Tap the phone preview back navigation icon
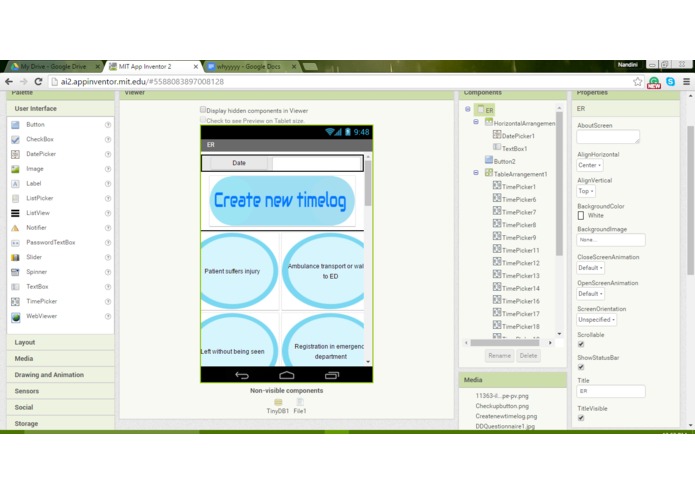This screenshot has width=695, height=494. pyautogui.click(x=242, y=375)
